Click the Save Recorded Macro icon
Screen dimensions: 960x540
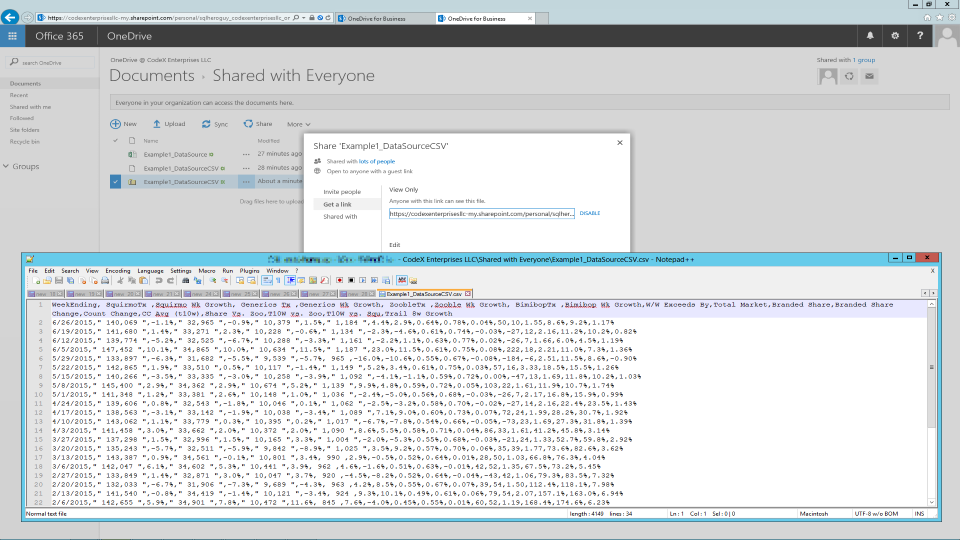(x=386, y=280)
